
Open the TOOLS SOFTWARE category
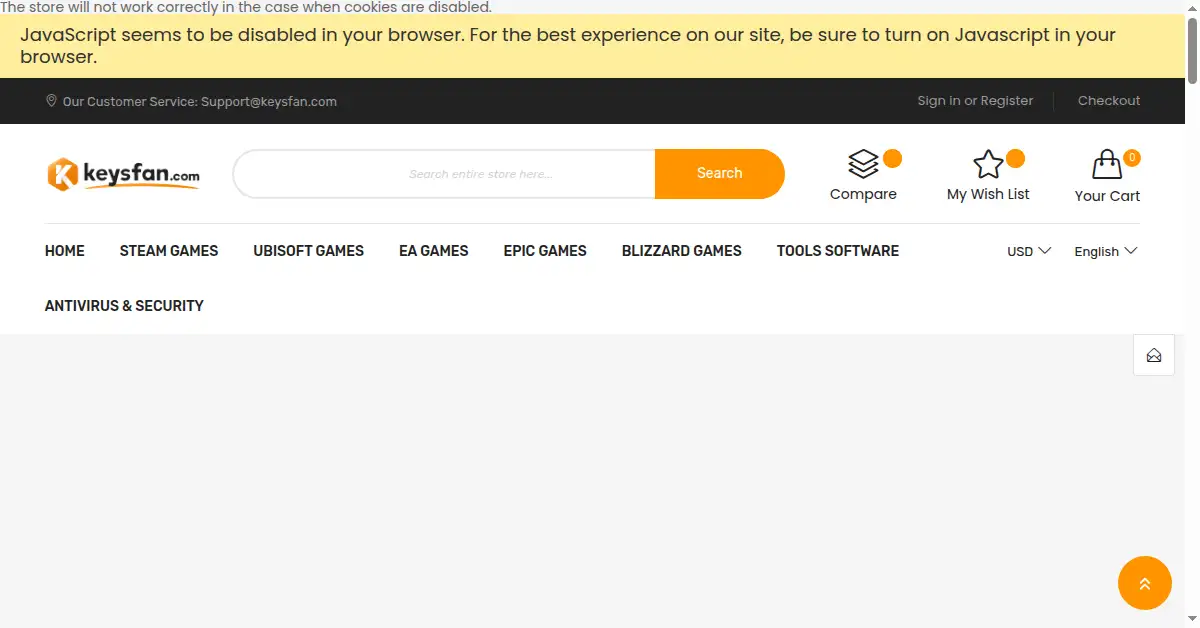(x=838, y=251)
